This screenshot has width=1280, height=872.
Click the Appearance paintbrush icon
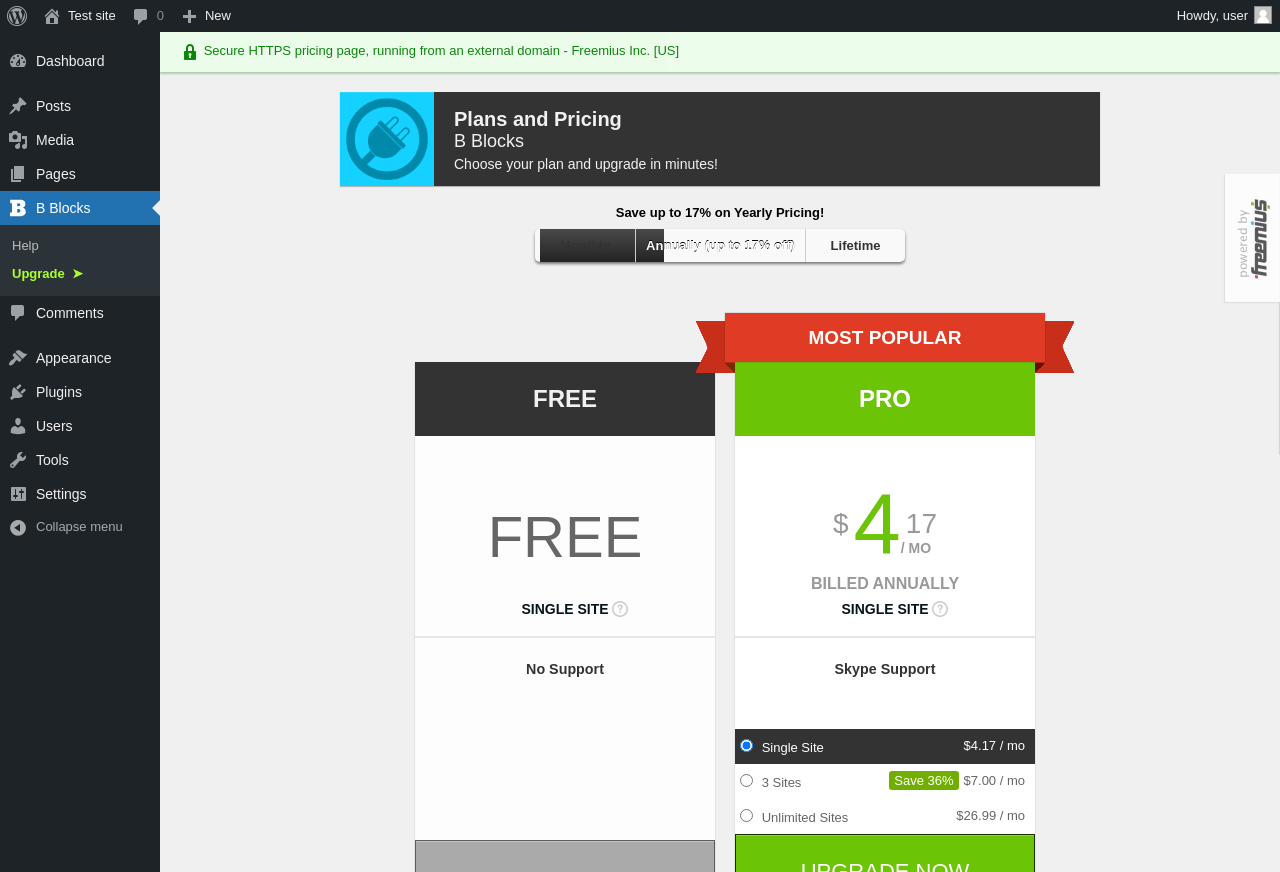(x=18, y=358)
